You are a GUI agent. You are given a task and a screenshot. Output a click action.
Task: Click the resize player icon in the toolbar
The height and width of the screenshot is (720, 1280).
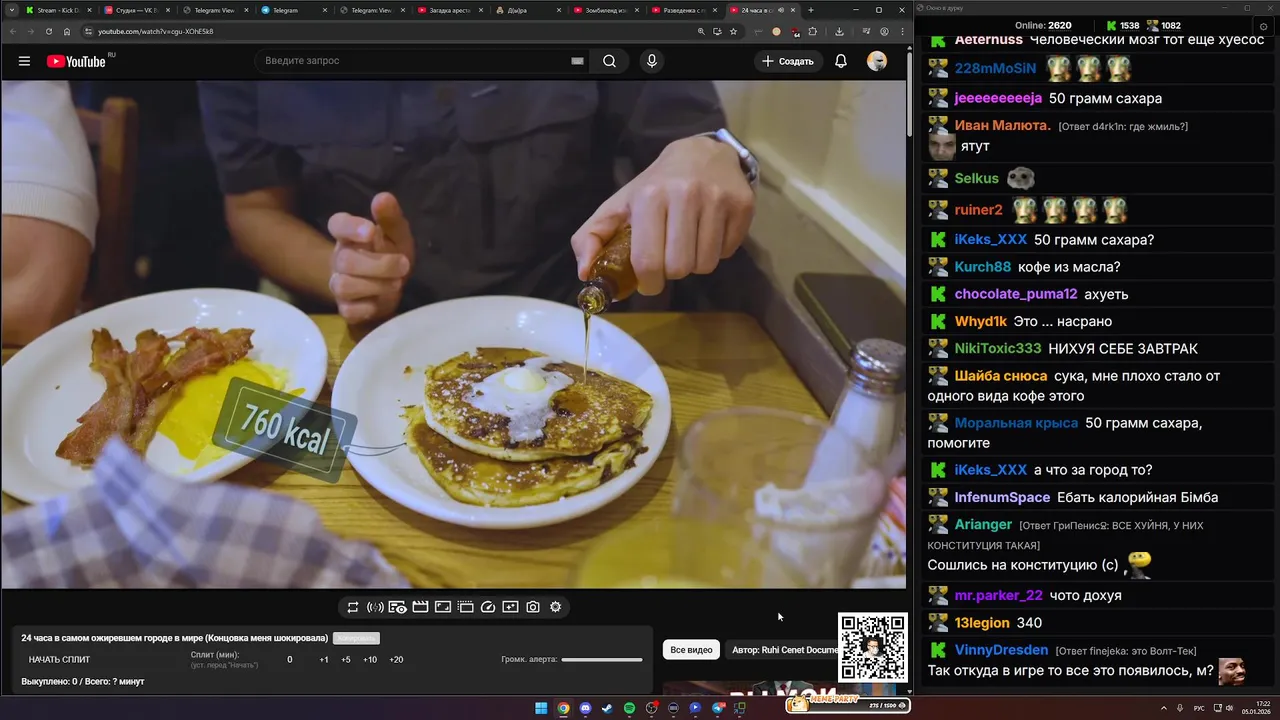point(443,607)
